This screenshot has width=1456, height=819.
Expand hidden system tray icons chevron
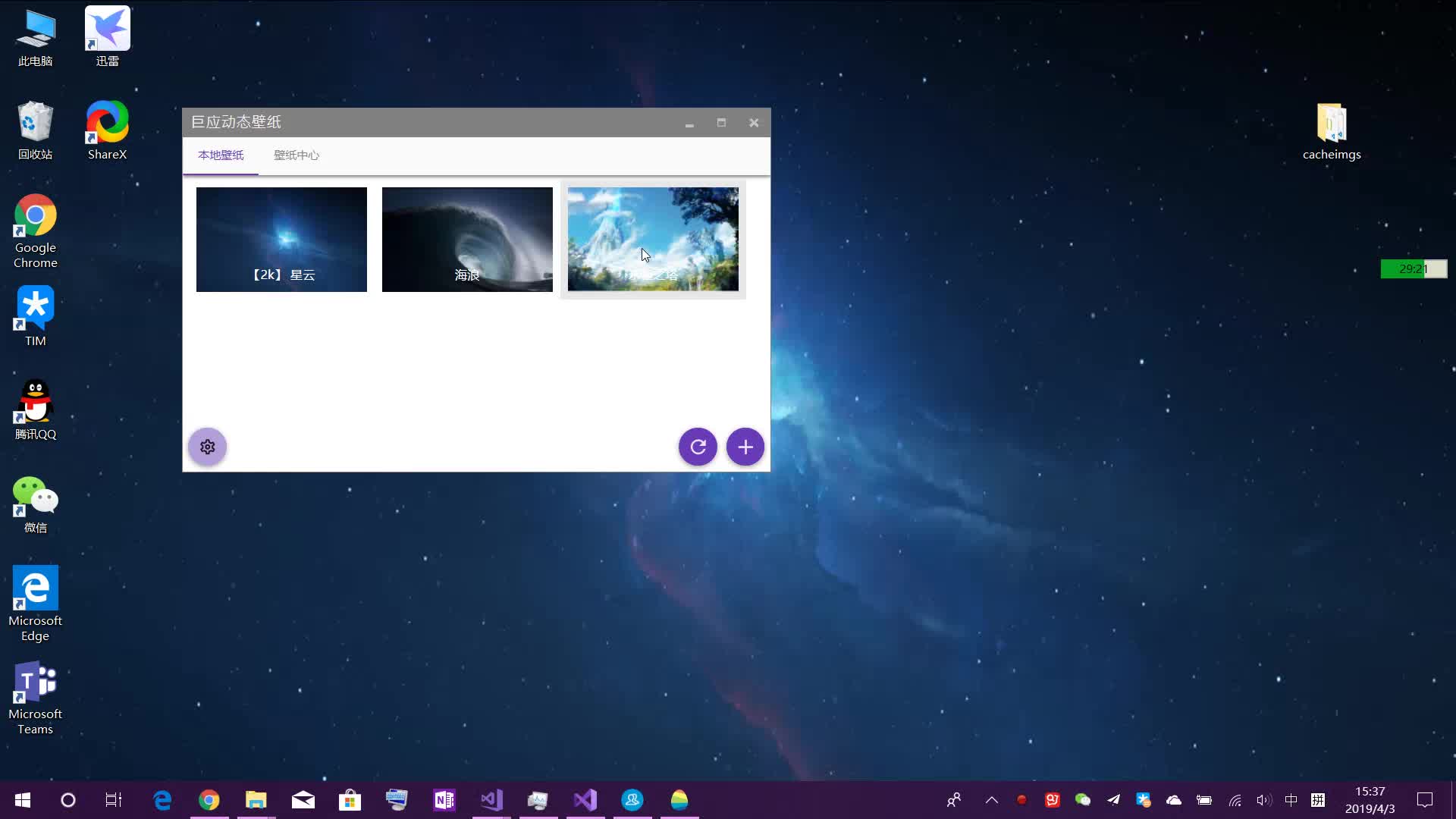coord(991,800)
